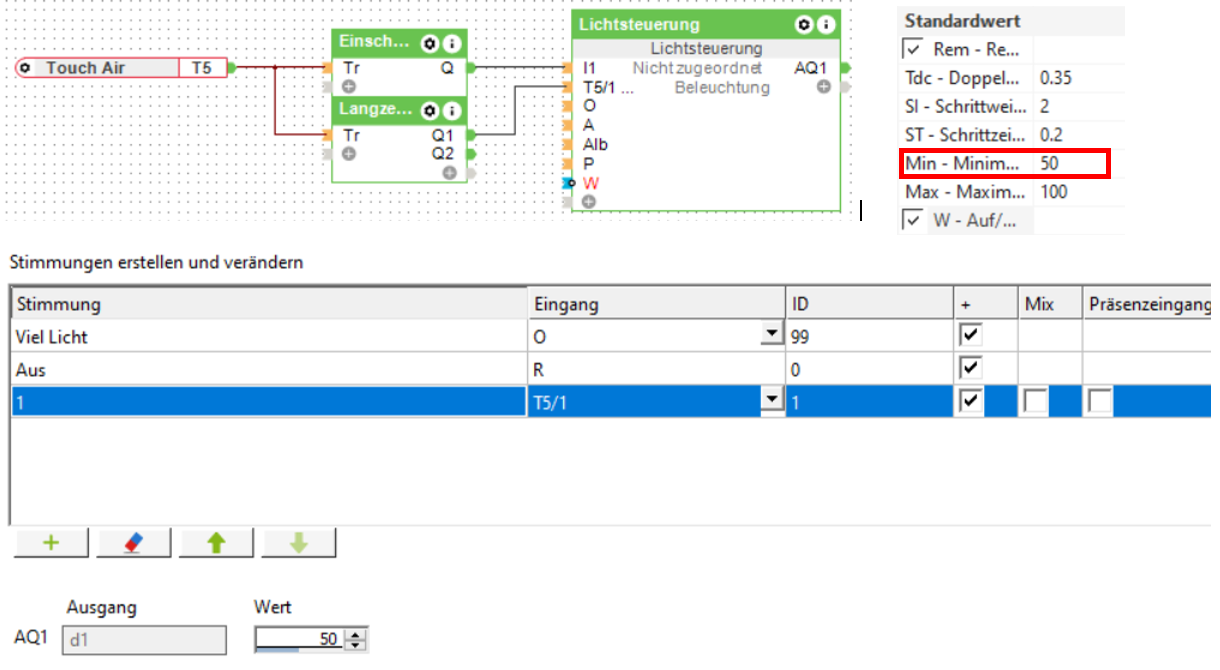Delete selected Stimmung with eraser button
Image resolution: width=1220 pixels, height=670 pixels.
pyautogui.click(x=134, y=542)
